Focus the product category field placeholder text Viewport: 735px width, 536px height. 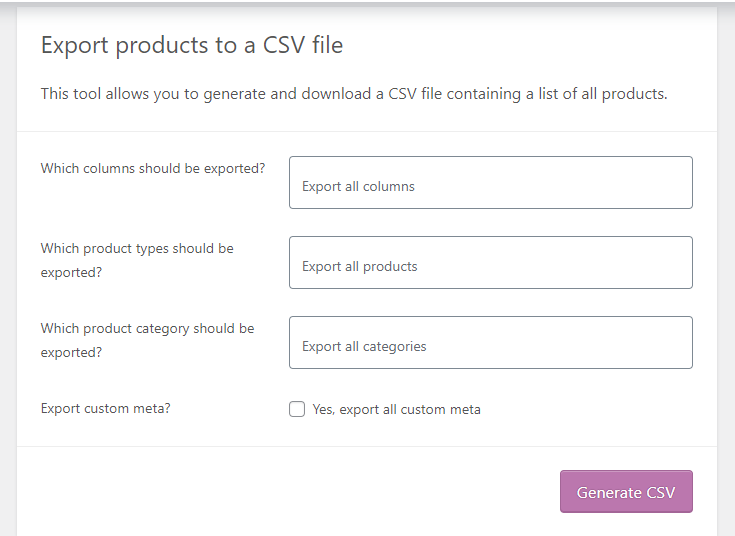364,346
